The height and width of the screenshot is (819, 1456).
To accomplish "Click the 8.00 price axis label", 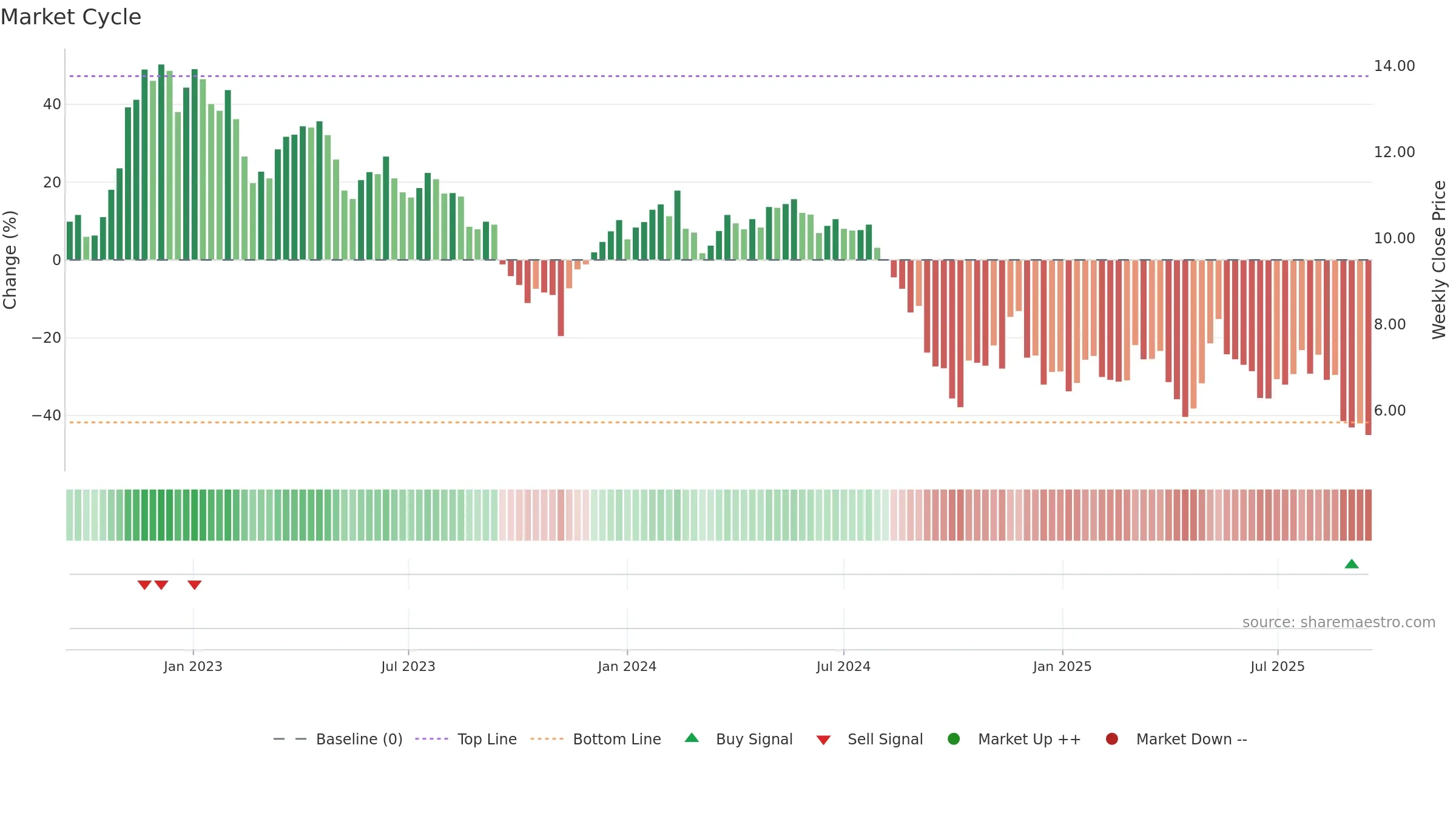I will (1390, 324).
